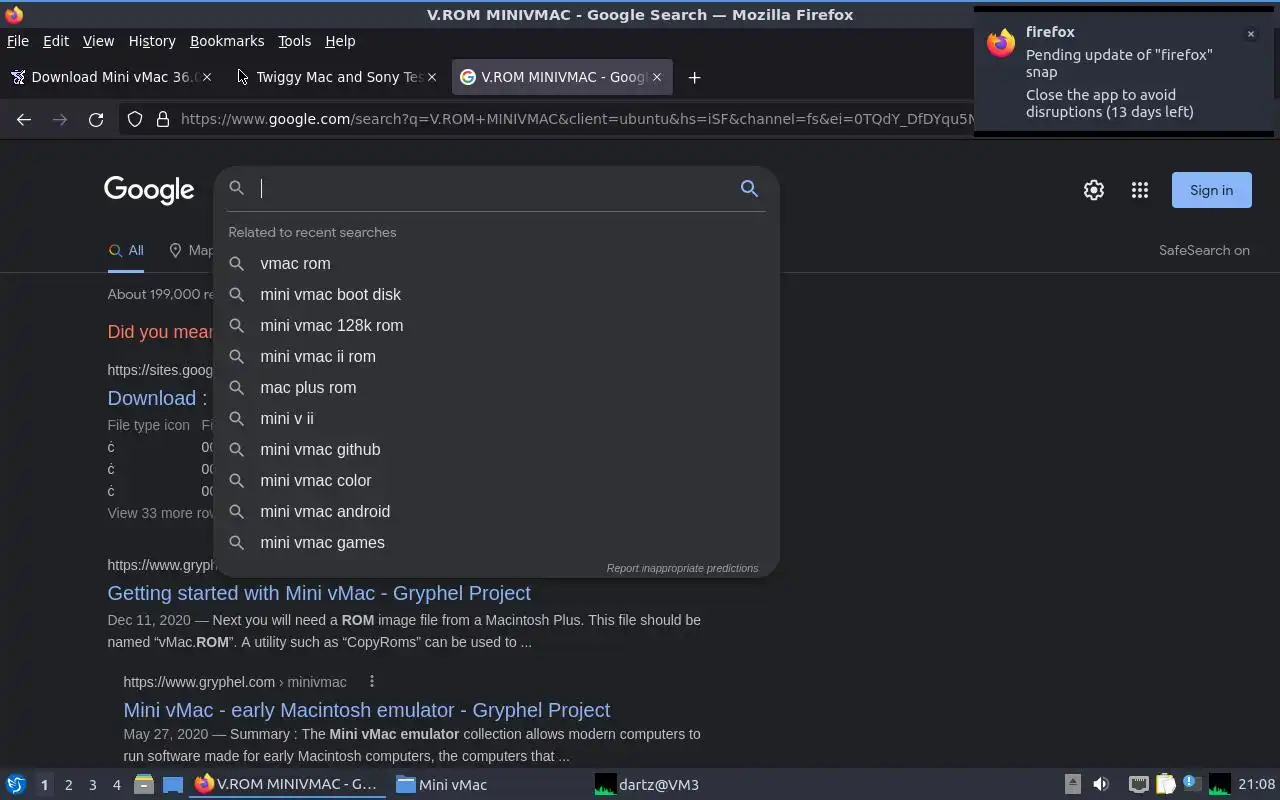This screenshot has width=1280, height=800.
Task: Open clipboard notes tray icon
Action: 1165,785
